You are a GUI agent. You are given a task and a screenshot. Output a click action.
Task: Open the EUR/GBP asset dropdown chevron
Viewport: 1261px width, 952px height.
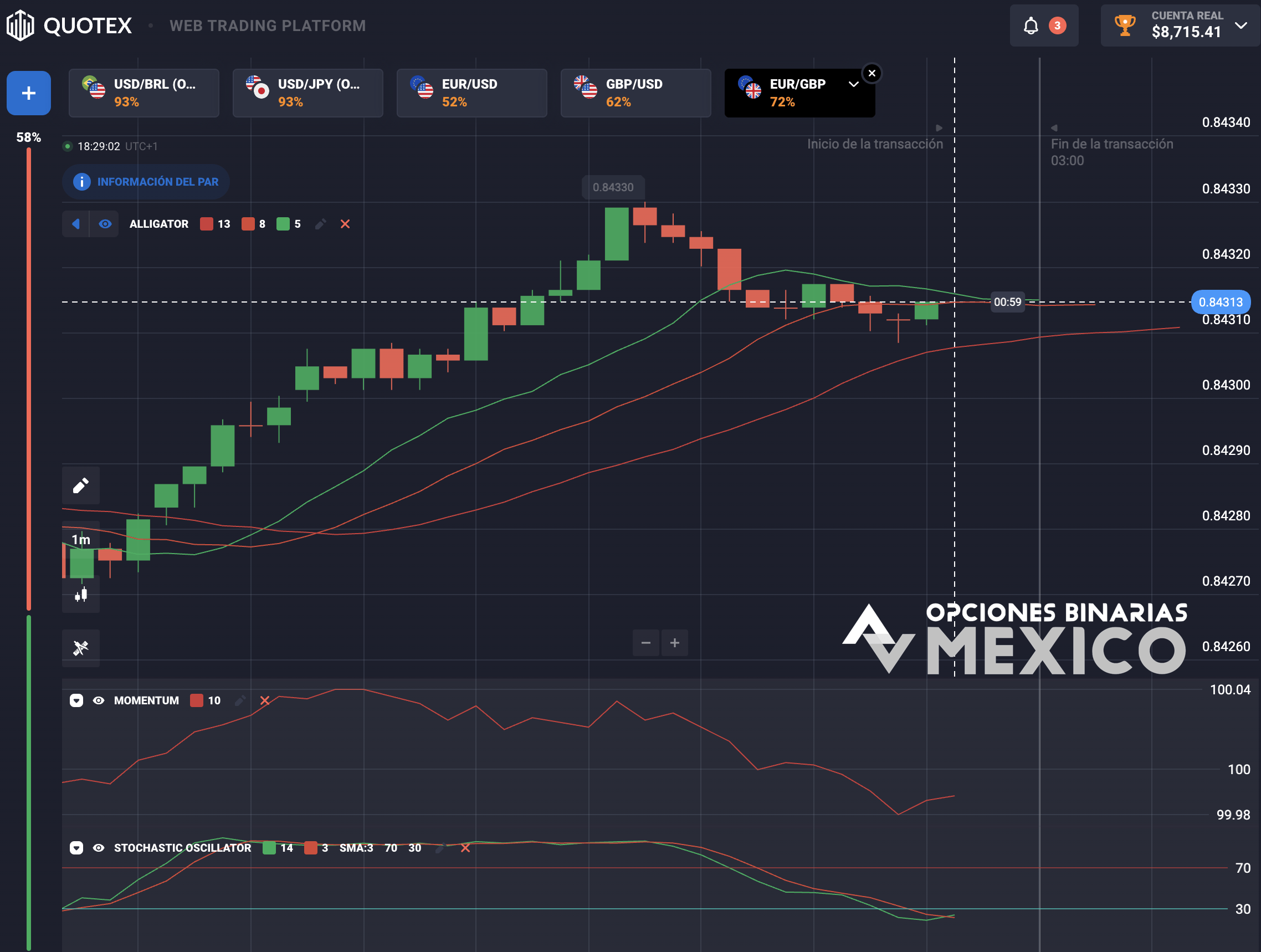pos(853,84)
